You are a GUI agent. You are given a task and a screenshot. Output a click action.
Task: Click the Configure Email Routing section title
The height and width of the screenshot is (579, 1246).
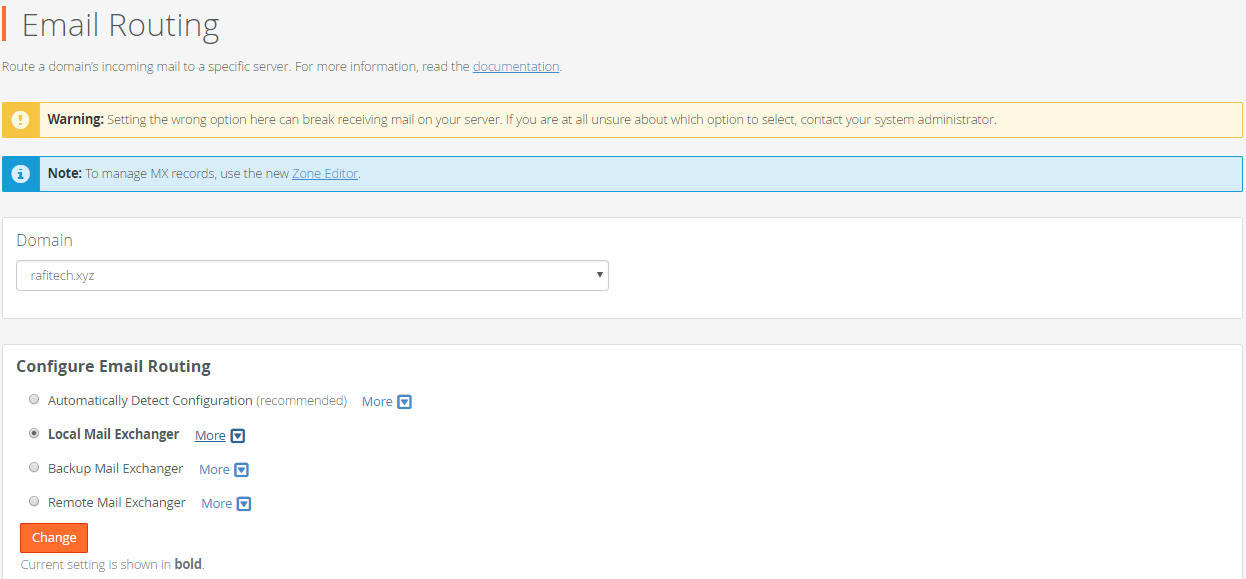[x=113, y=366]
